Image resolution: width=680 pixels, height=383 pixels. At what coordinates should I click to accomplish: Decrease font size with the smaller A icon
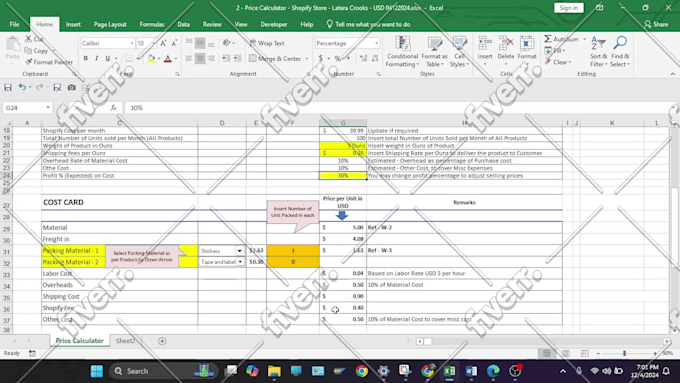pos(174,43)
